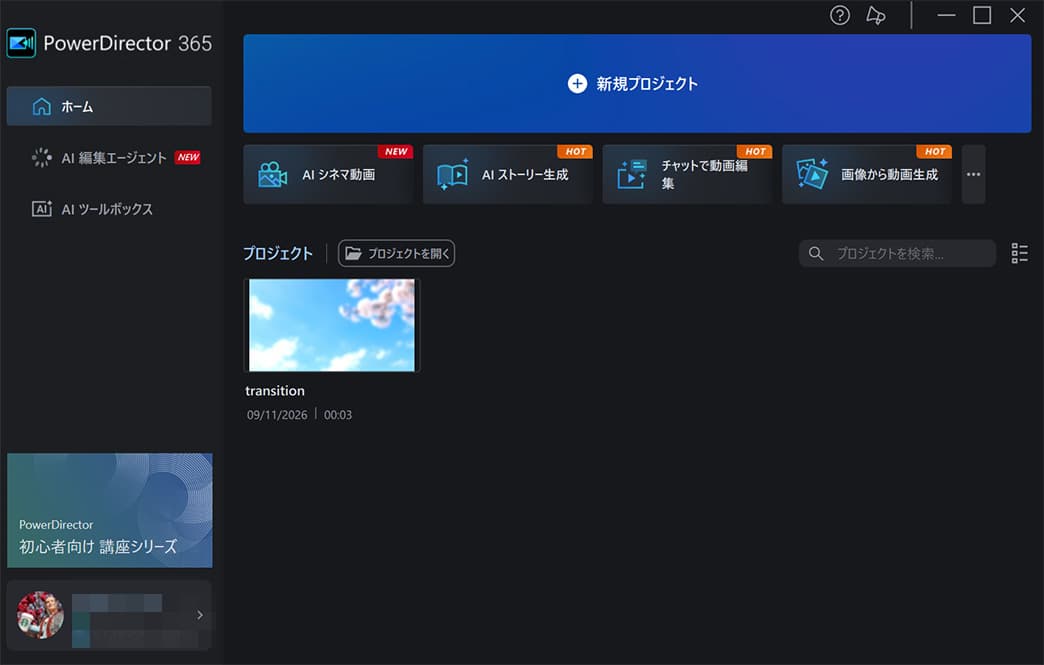Open the transition project thumbnail

[x=332, y=325]
